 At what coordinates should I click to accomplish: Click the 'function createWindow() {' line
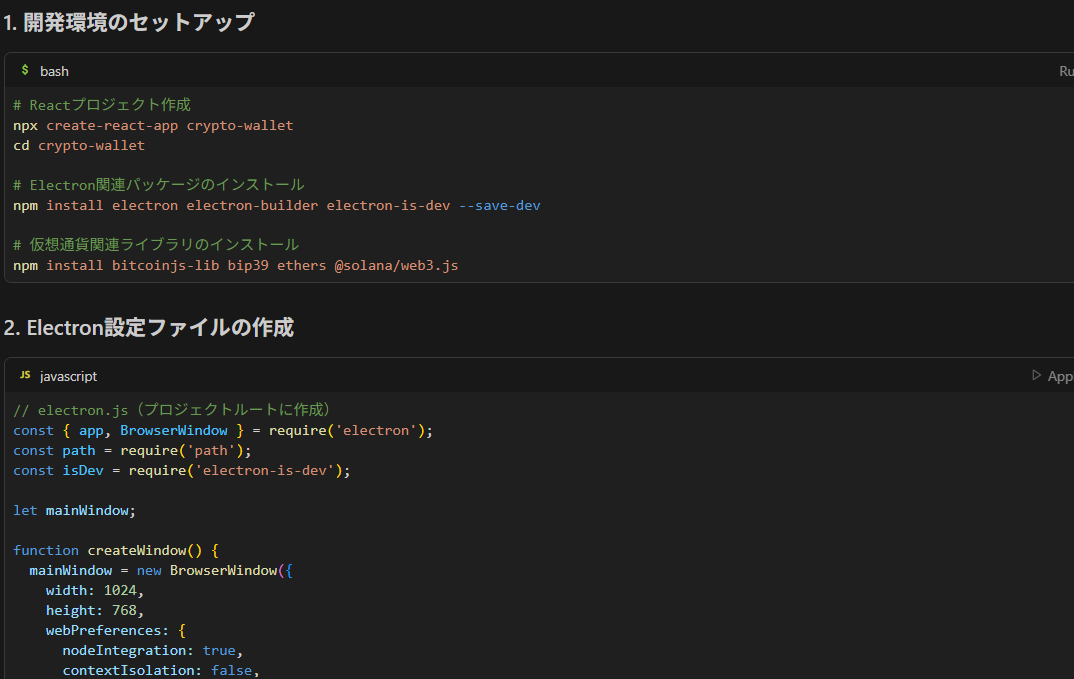coord(116,550)
